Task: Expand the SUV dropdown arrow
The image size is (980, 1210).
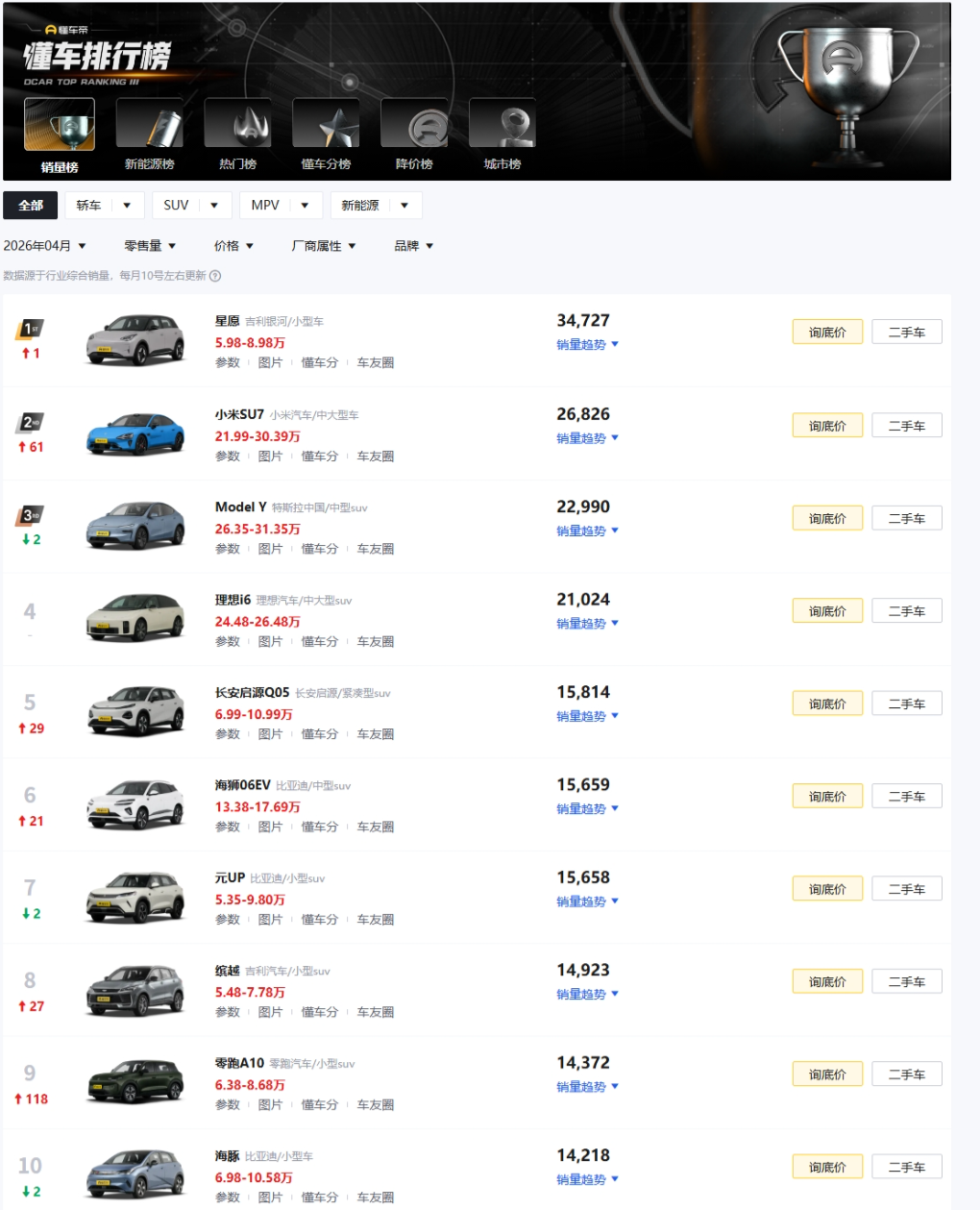Action: pos(214,206)
